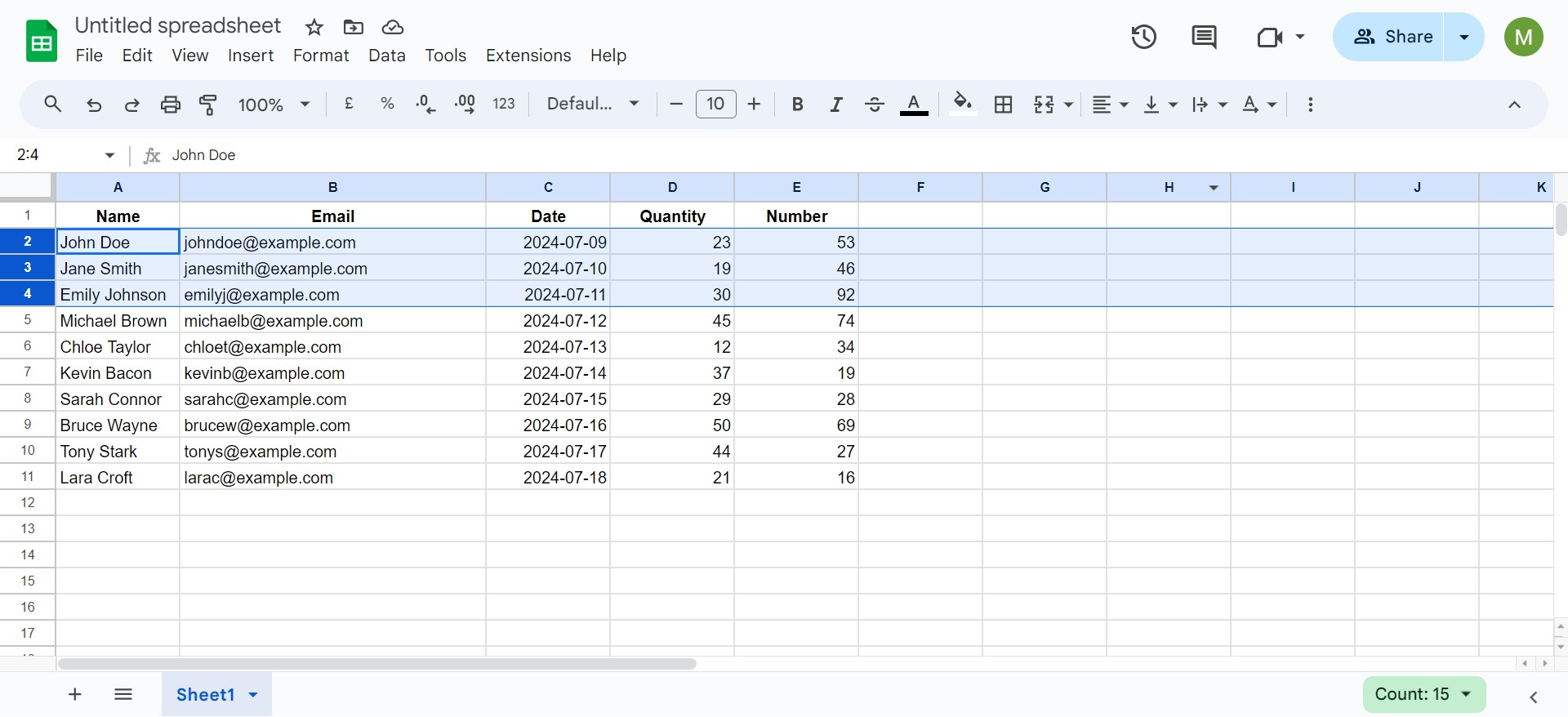
Task: Click the move to folder icon
Action: point(354,27)
